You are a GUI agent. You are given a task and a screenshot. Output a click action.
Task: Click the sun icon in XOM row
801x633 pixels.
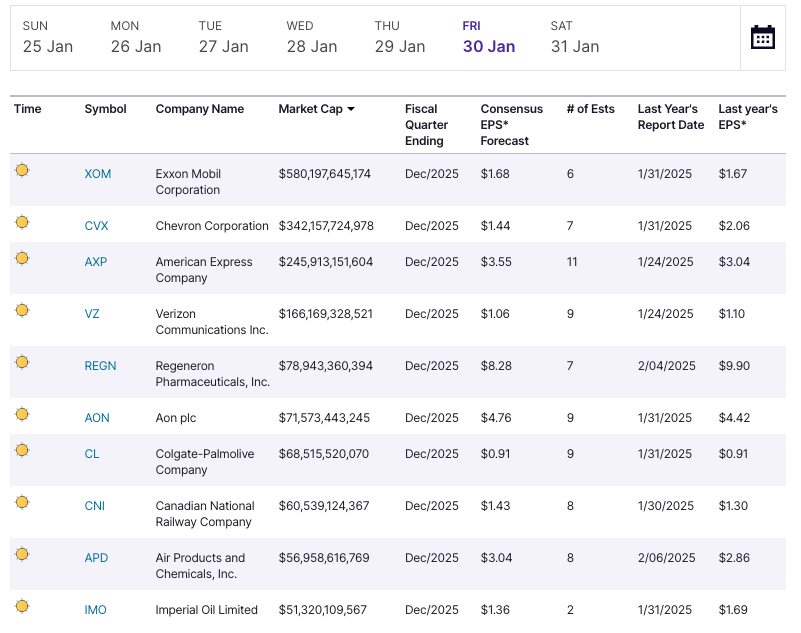pos(22,171)
